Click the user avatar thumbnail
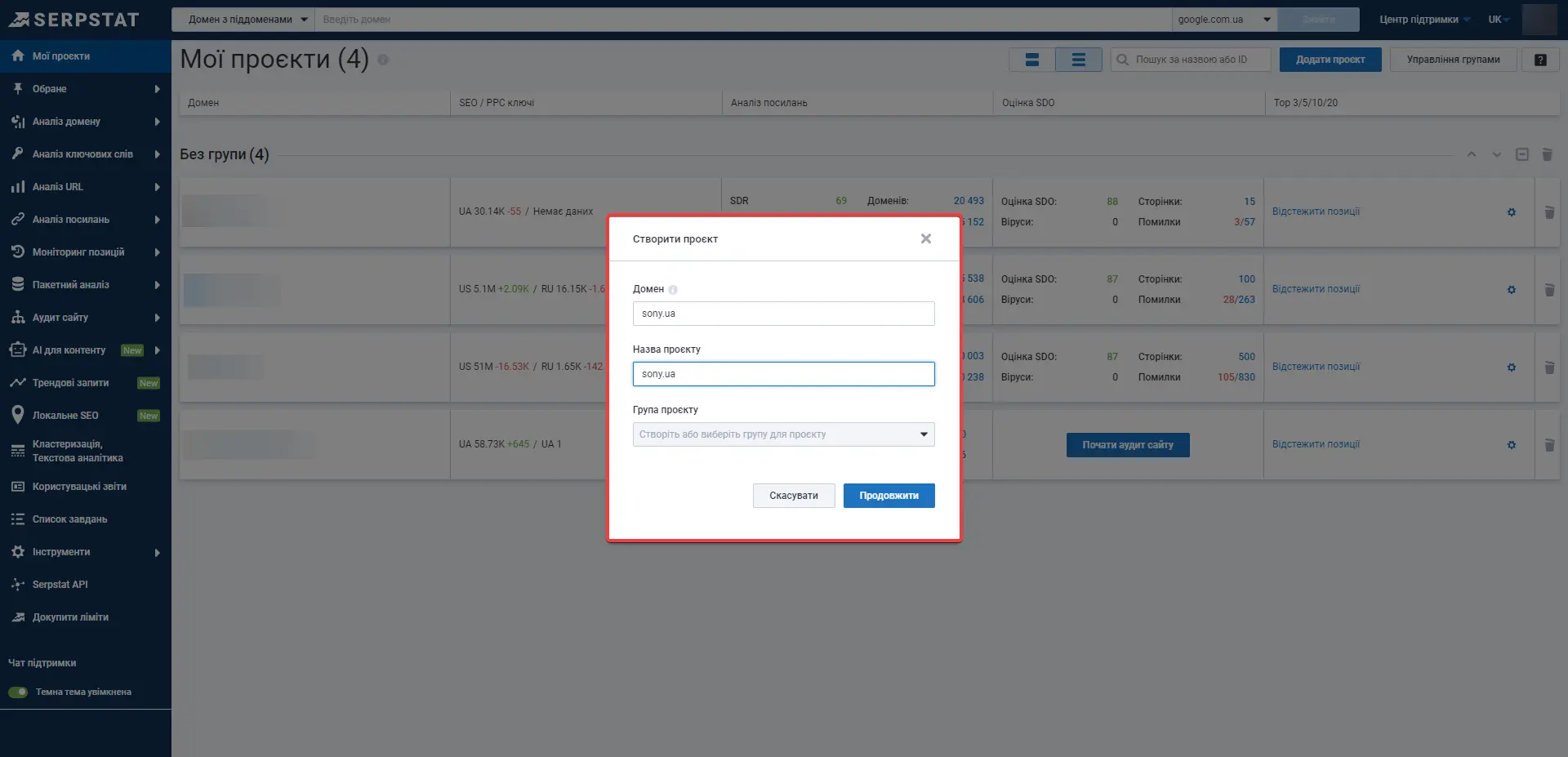1568x757 pixels. [x=1539, y=20]
